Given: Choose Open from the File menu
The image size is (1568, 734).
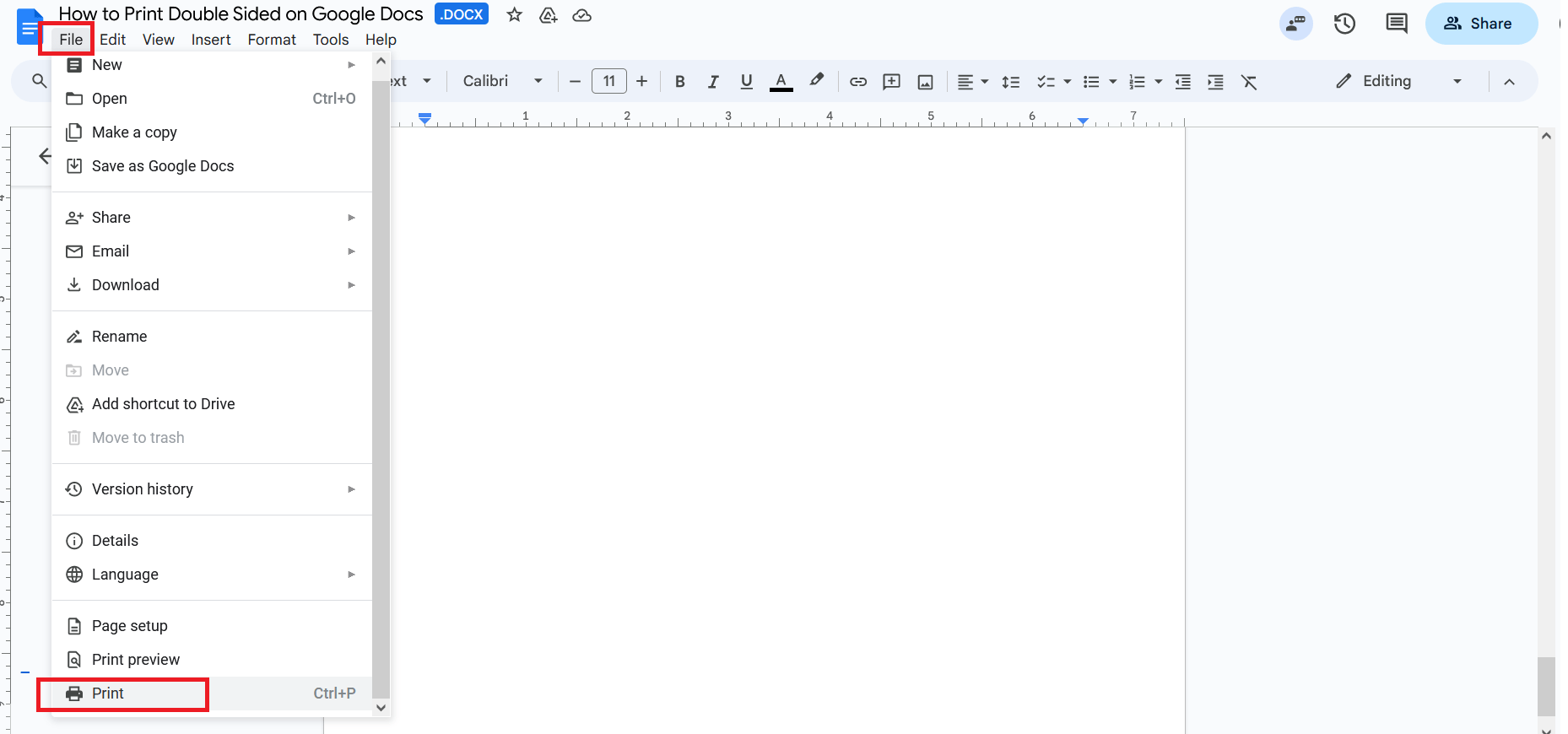Looking at the screenshot, I should point(212,99).
